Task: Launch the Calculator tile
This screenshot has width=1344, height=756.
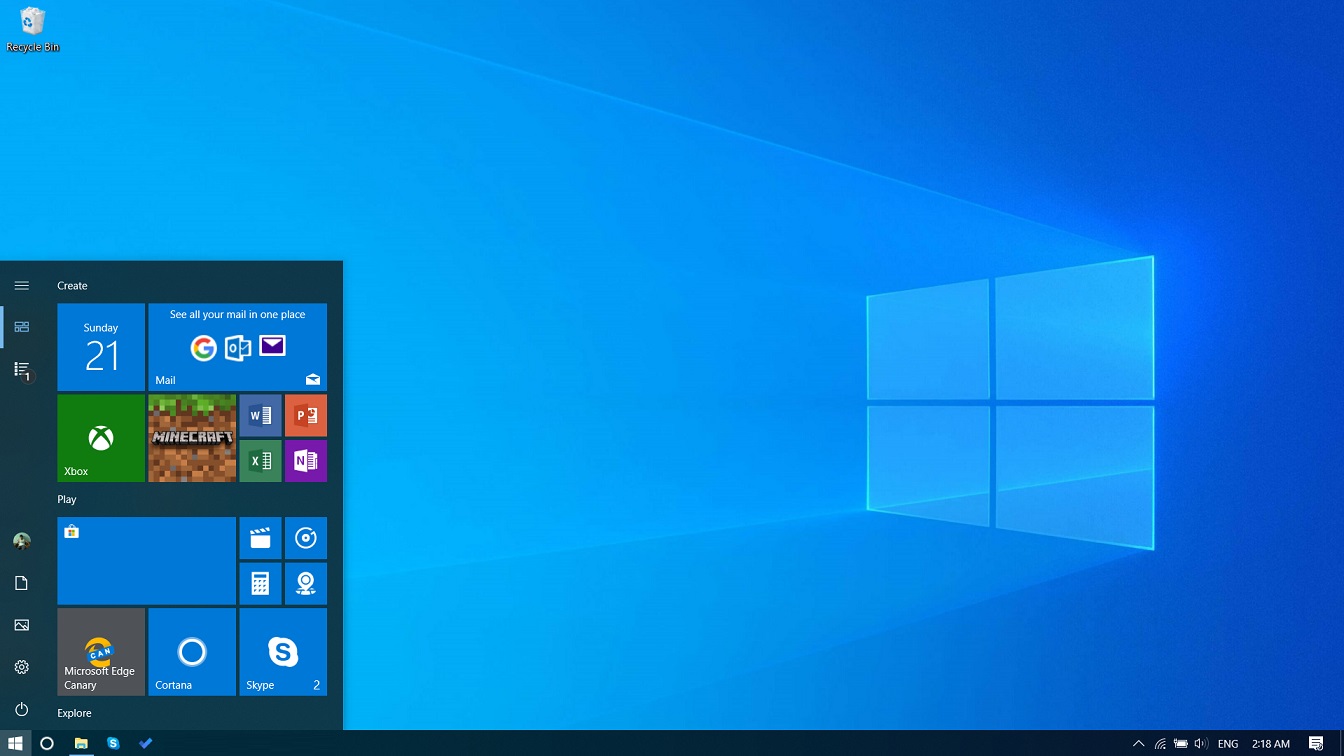Action: point(260,583)
